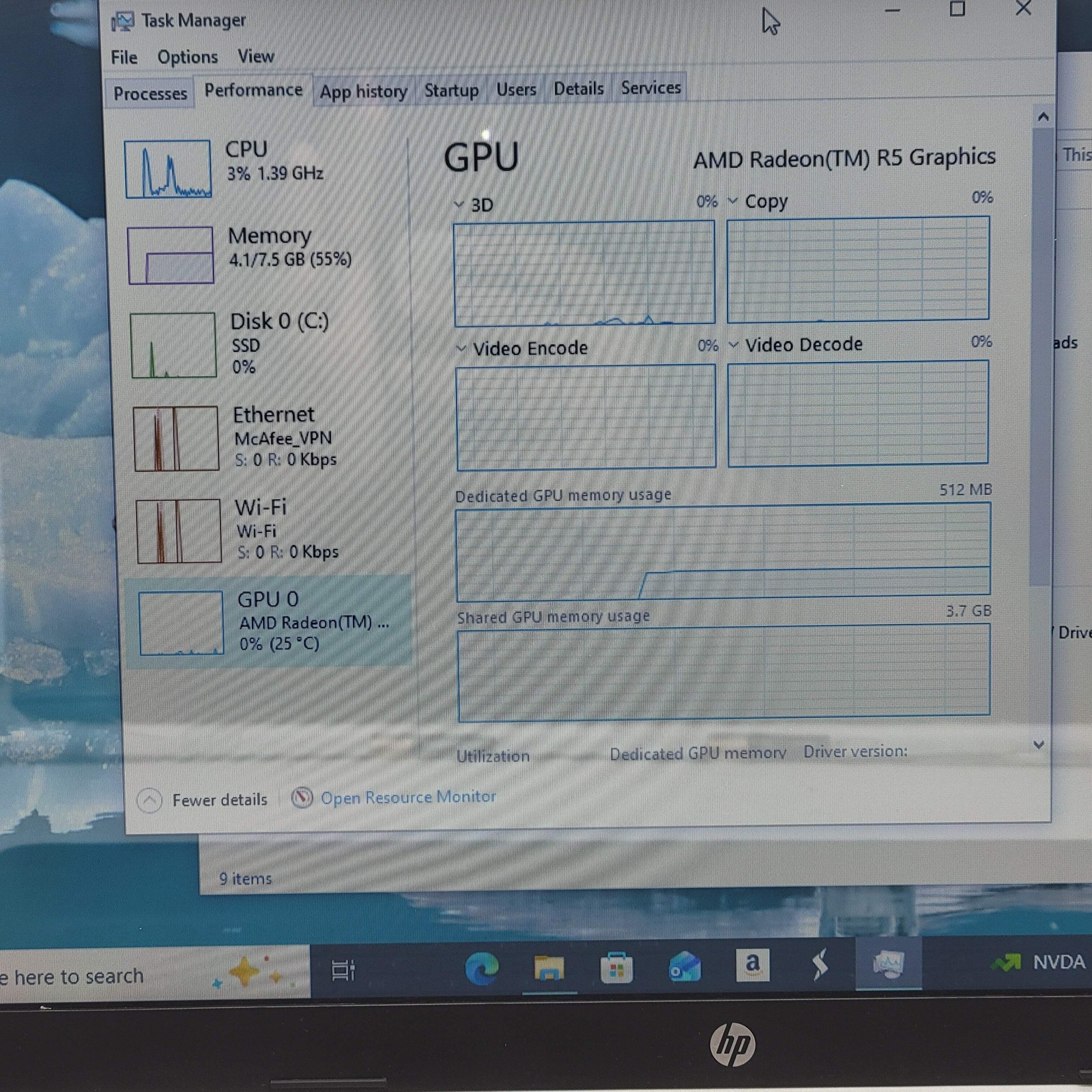Switch to the Services tab
This screenshot has width=1092, height=1092.
pos(651,88)
